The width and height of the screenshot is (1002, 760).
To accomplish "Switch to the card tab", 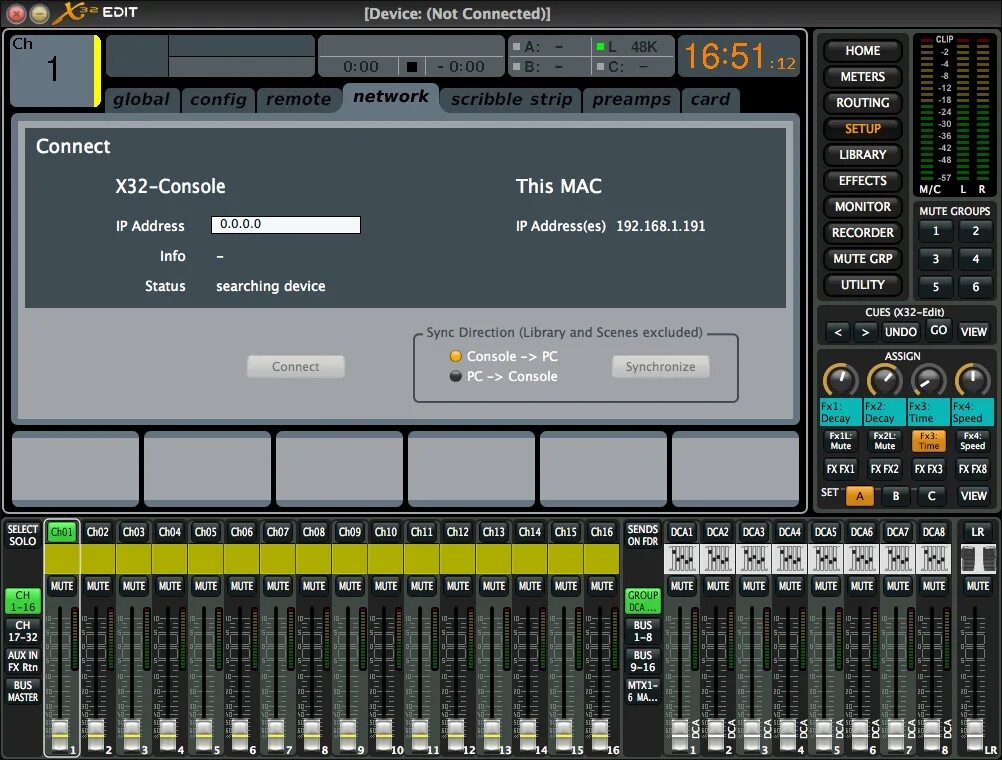I will tap(710, 100).
